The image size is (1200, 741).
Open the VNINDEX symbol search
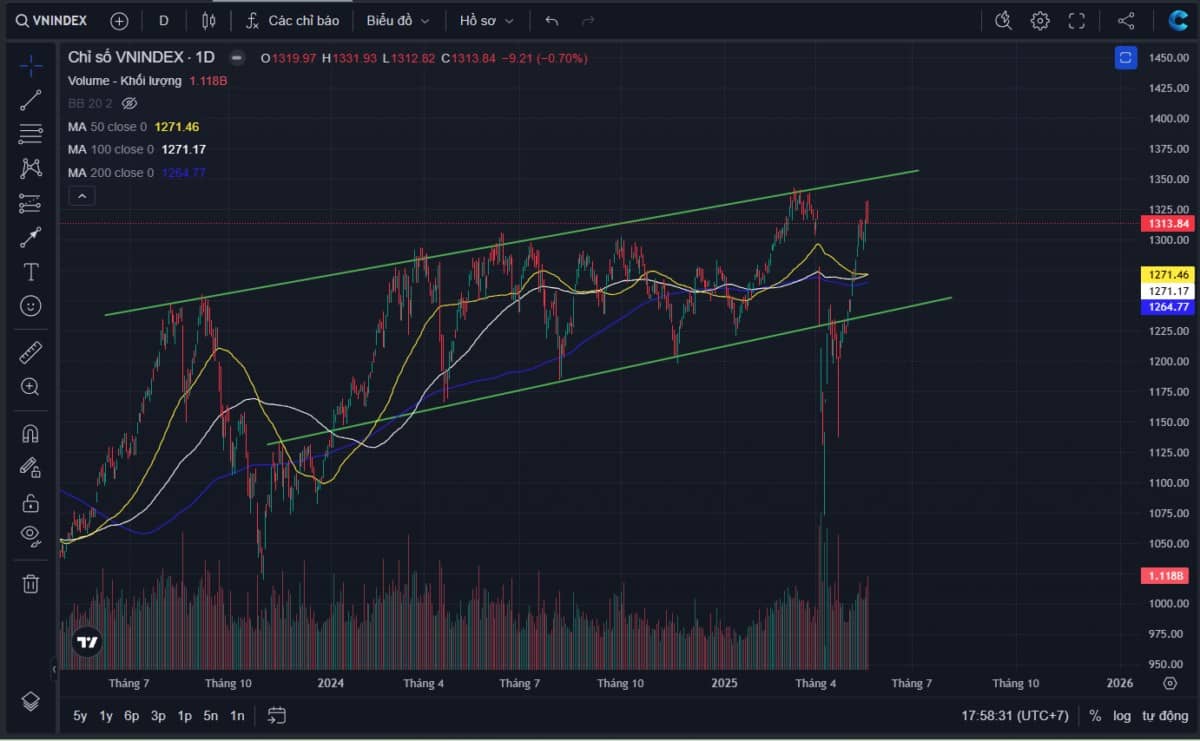tap(52, 20)
